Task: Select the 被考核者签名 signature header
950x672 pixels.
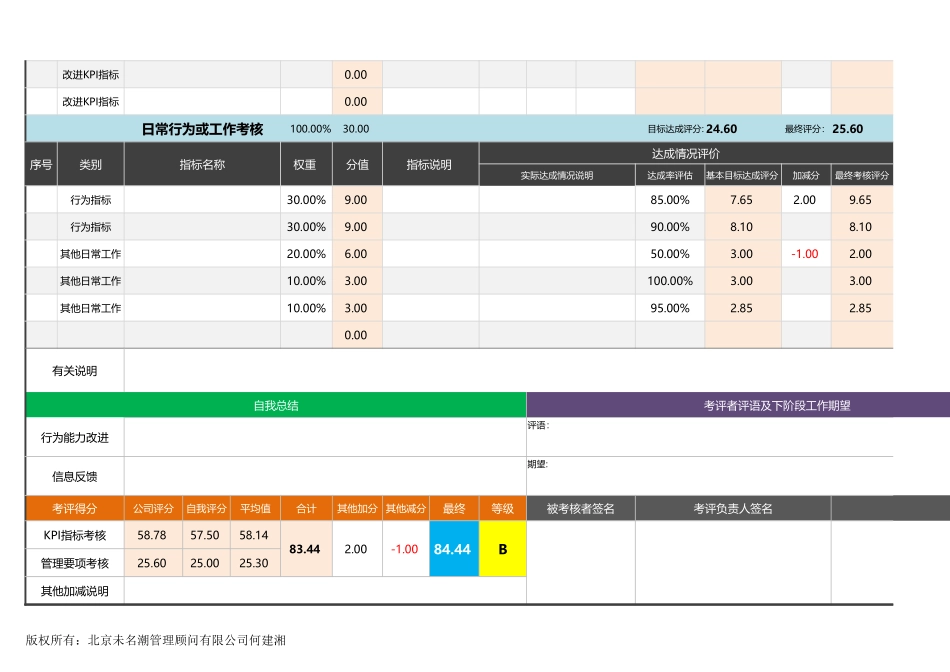Action: point(581,509)
